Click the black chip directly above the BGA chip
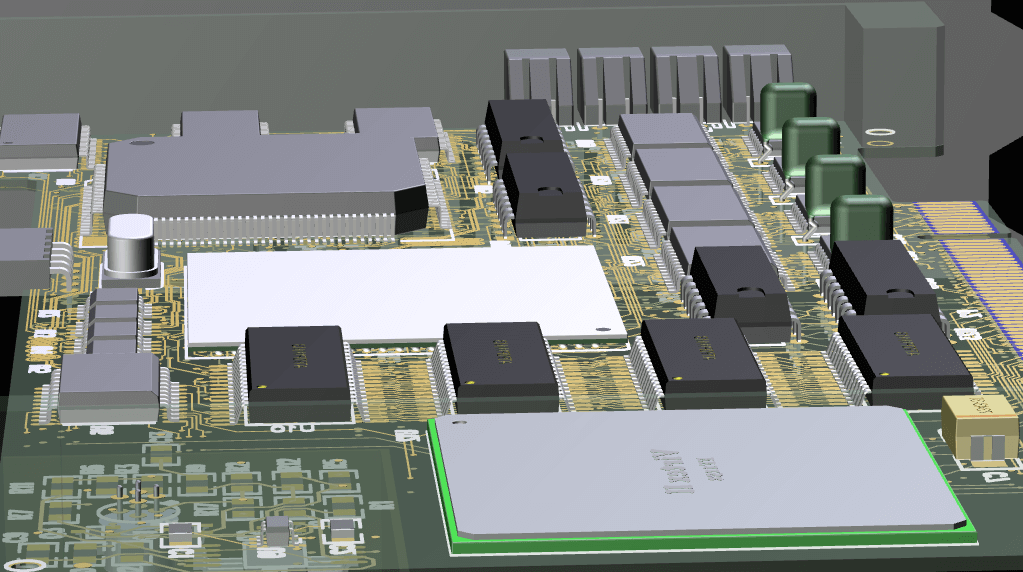The width and height of the screenshot is (1023, 572). pos(701,362)
